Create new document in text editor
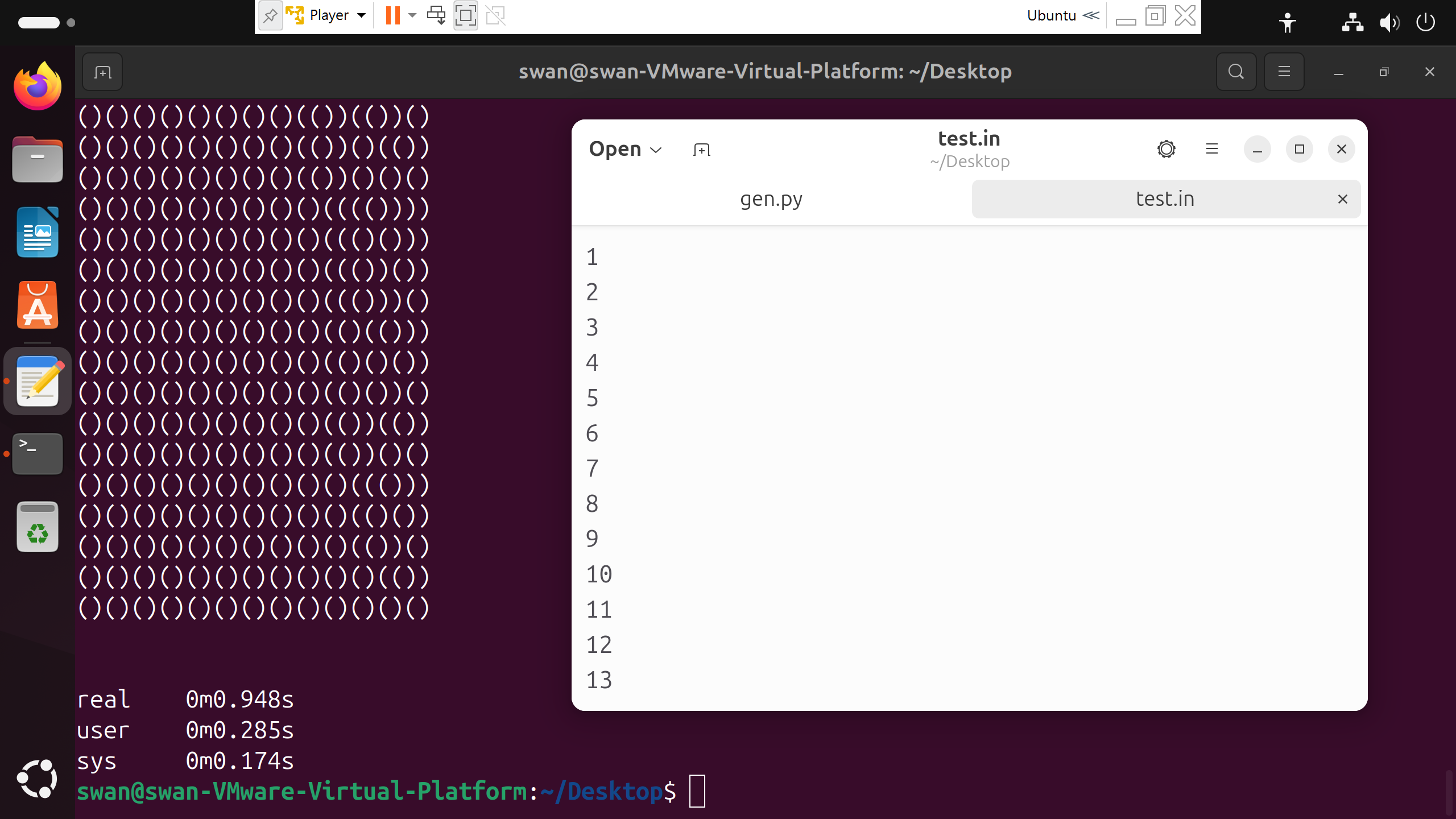The width and height of the screenshot is (1456, 819). (702, 150)
